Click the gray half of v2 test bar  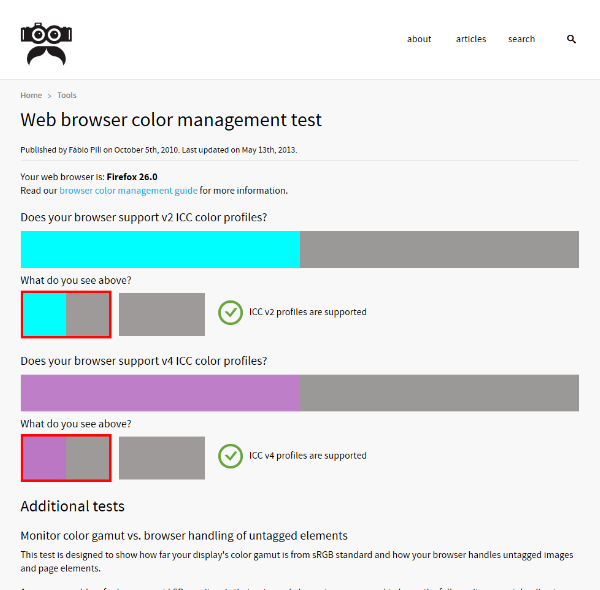point(439,249)
